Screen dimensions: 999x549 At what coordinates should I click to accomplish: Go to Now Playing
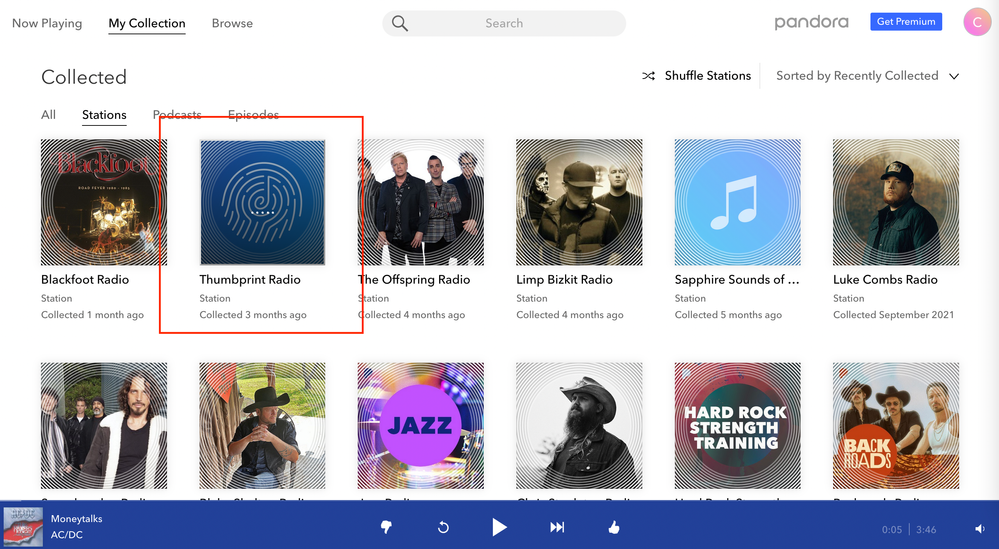[47, 23]
